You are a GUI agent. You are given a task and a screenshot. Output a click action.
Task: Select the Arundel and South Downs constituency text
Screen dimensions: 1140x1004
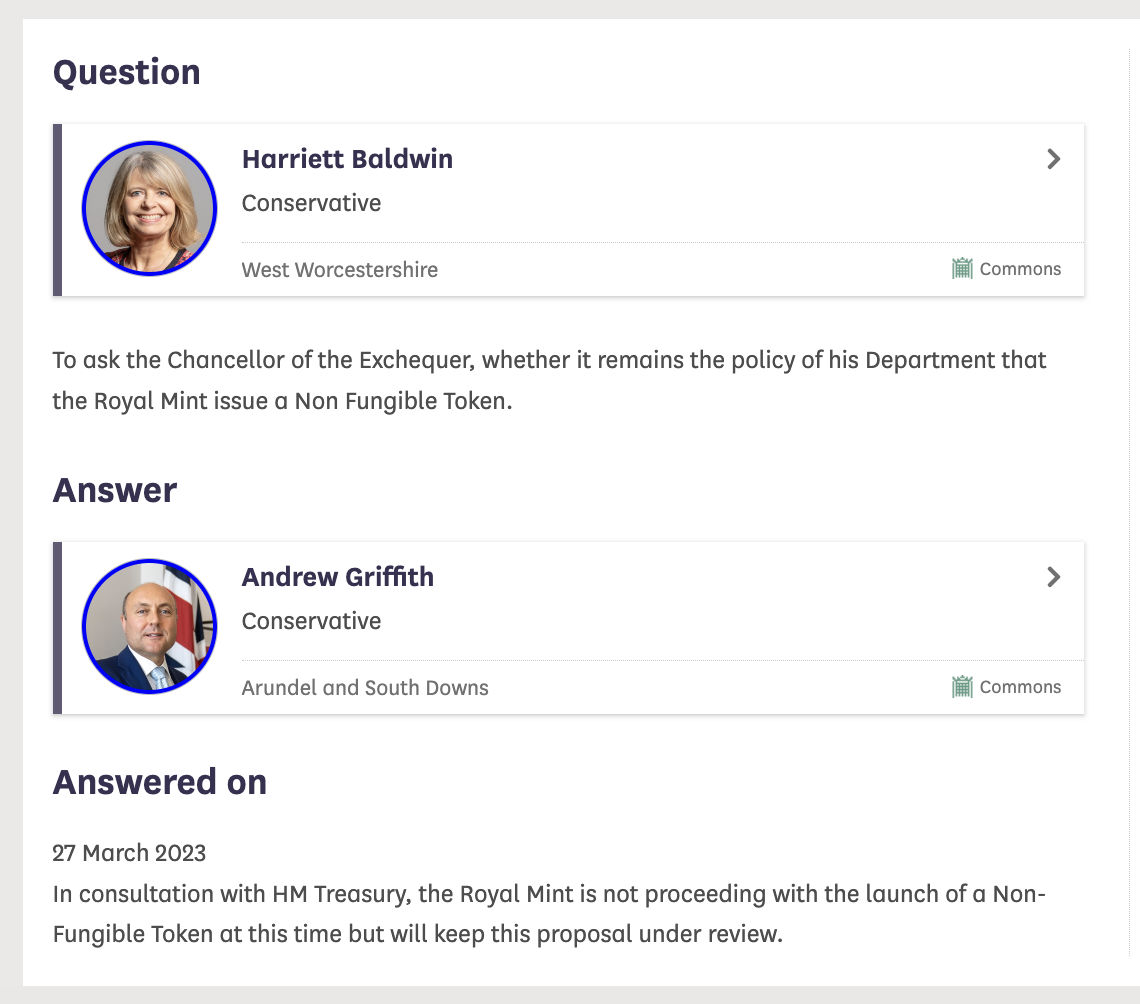click(x=365, y=688)
